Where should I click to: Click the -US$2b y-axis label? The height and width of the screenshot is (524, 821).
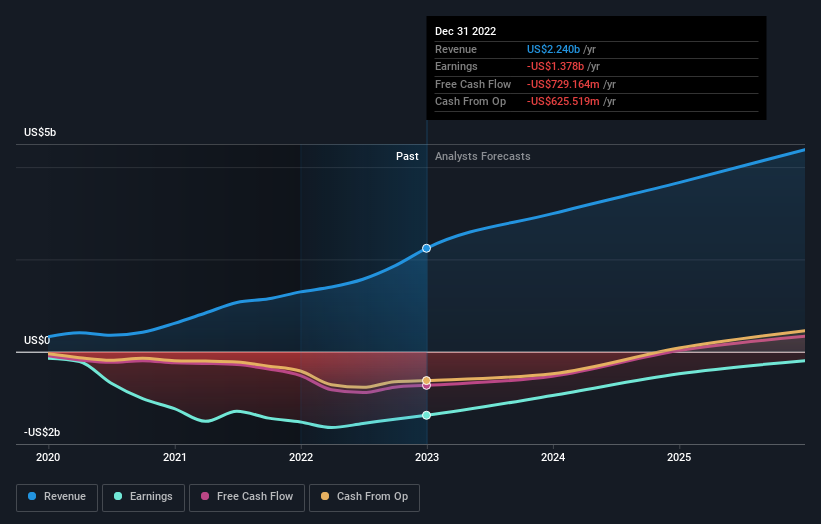coord(42,432)
